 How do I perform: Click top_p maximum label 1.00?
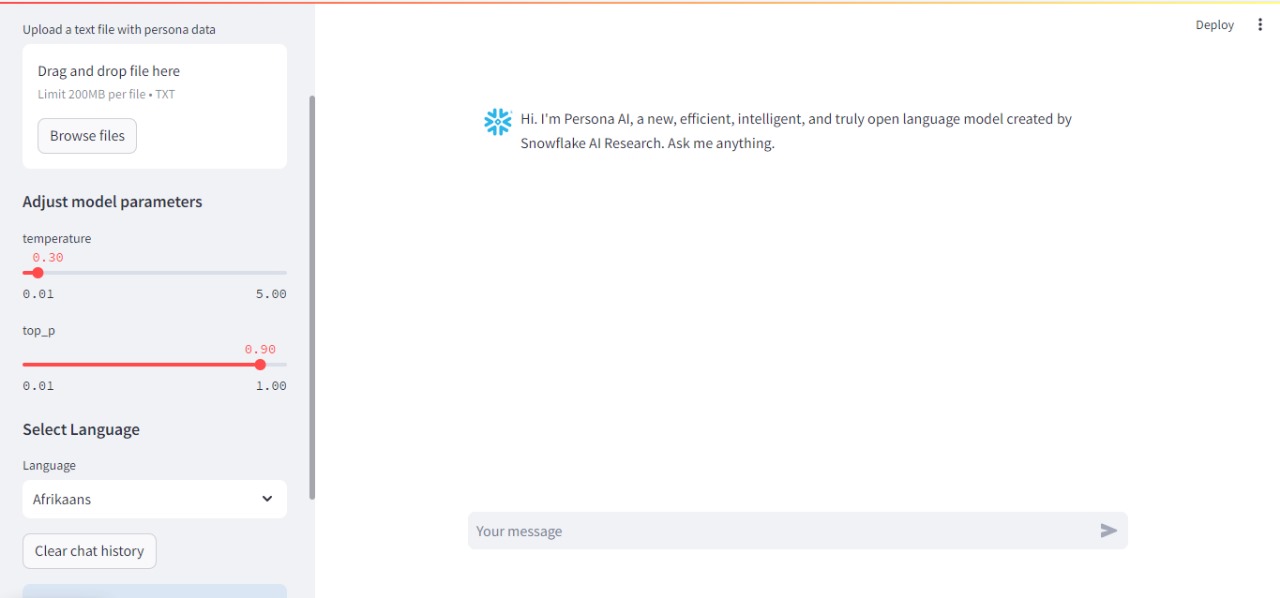coord(271,386)
